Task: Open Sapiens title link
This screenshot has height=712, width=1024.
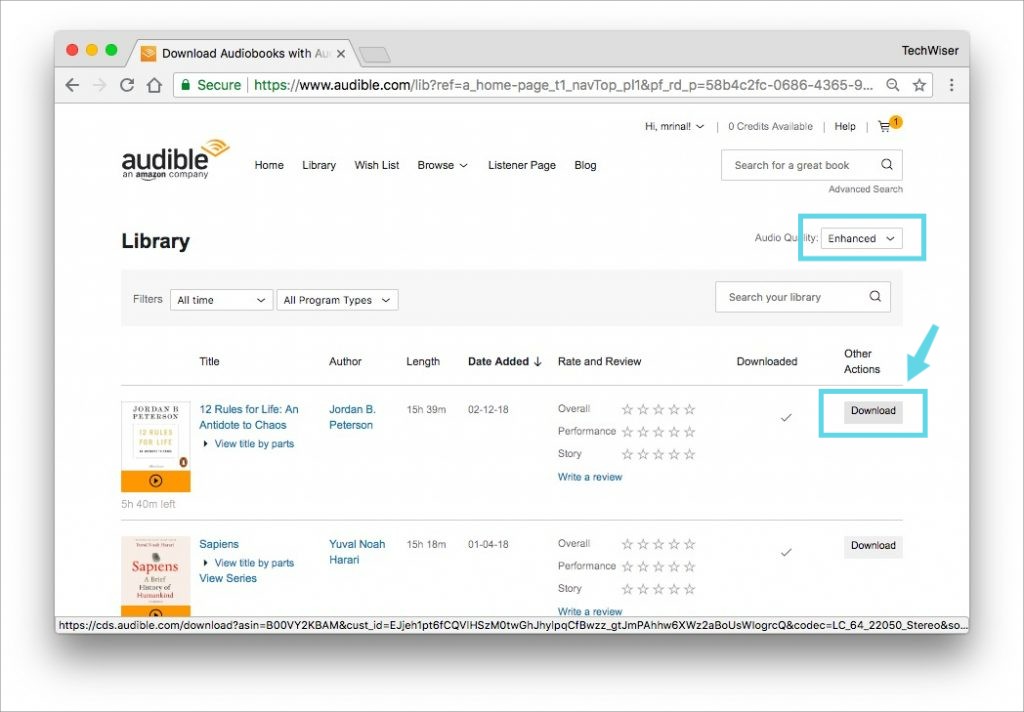Action: click(x=219, y=544)
